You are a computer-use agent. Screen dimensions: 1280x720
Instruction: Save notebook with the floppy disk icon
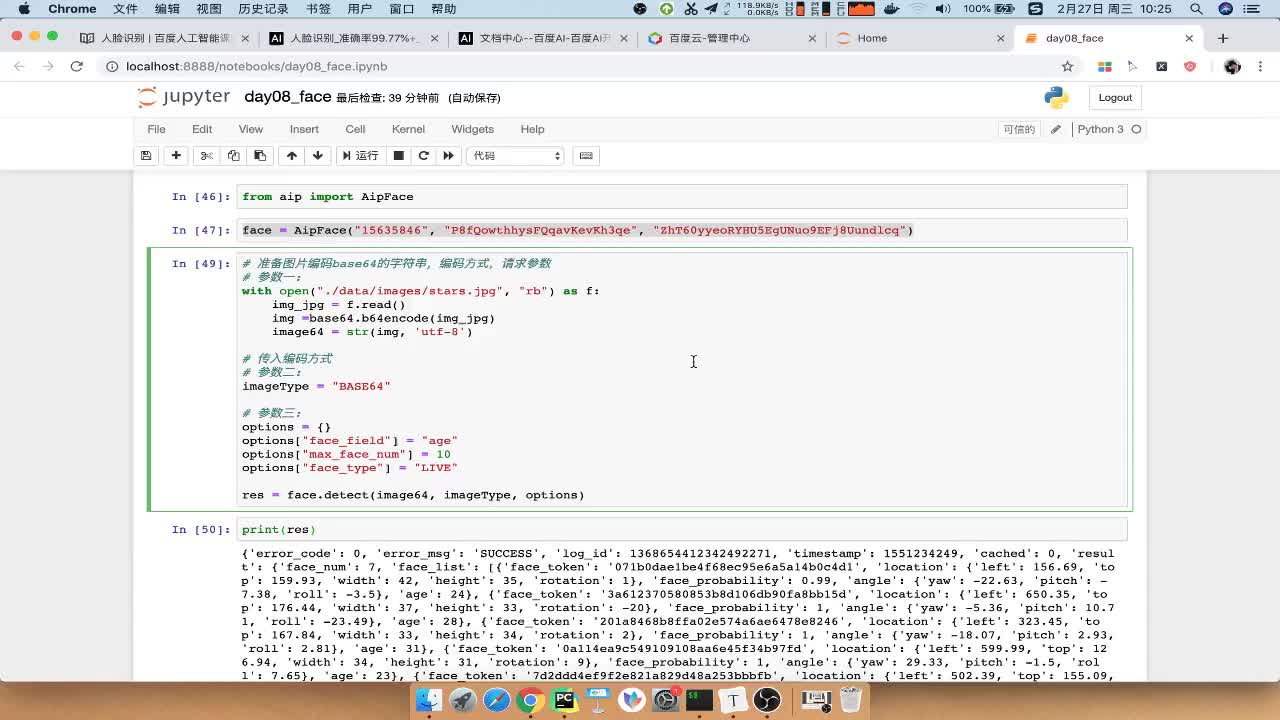click(x=146, y=155)
